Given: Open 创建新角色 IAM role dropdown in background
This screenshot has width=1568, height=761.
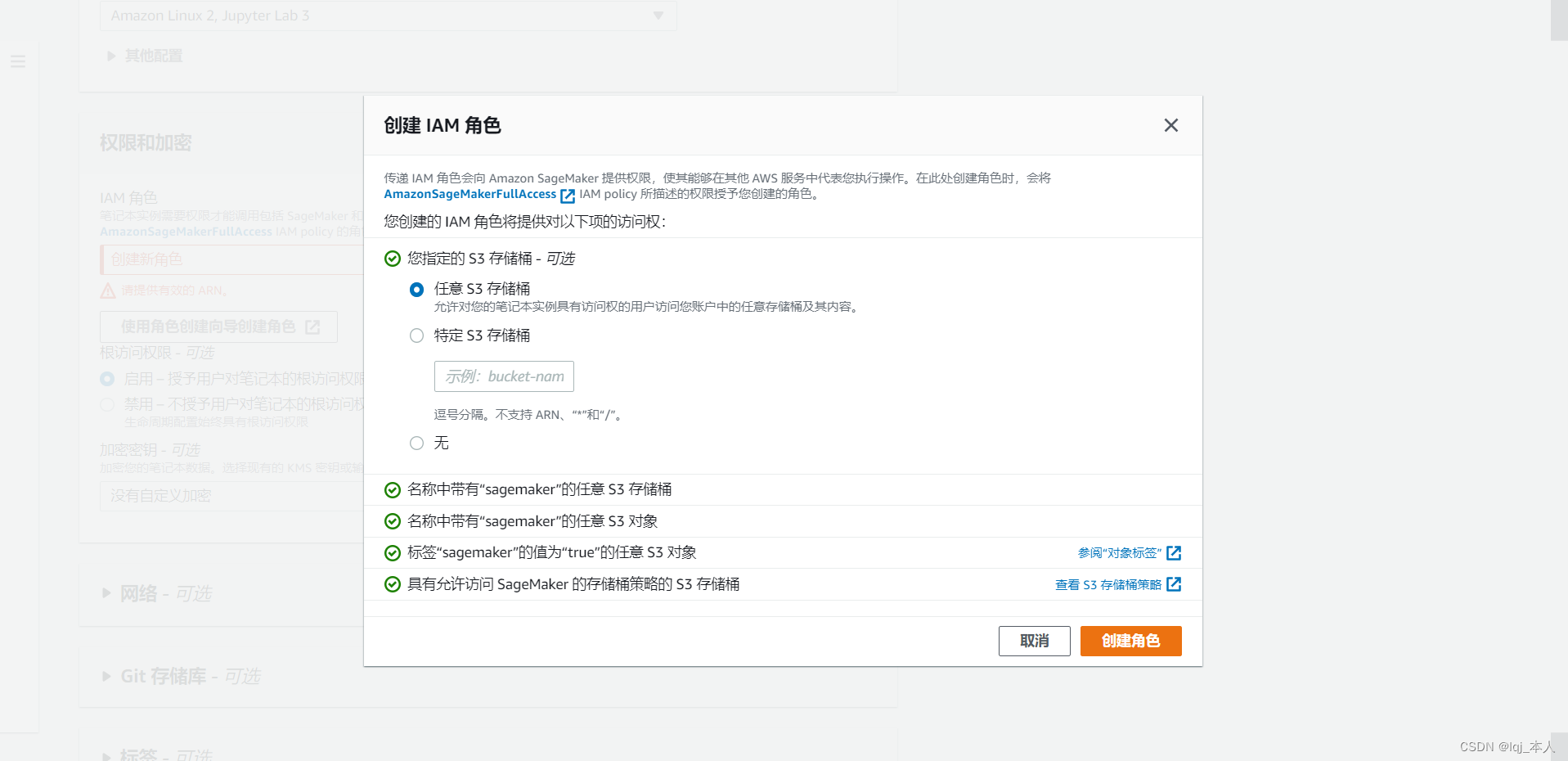Looking at the screenshot, I should (232, 259).
